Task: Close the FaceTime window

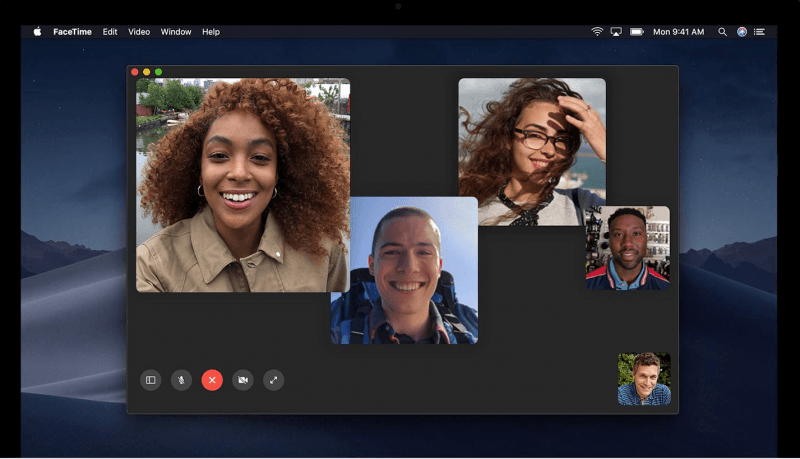Action: pyautogui.click(x=135, y=72)
